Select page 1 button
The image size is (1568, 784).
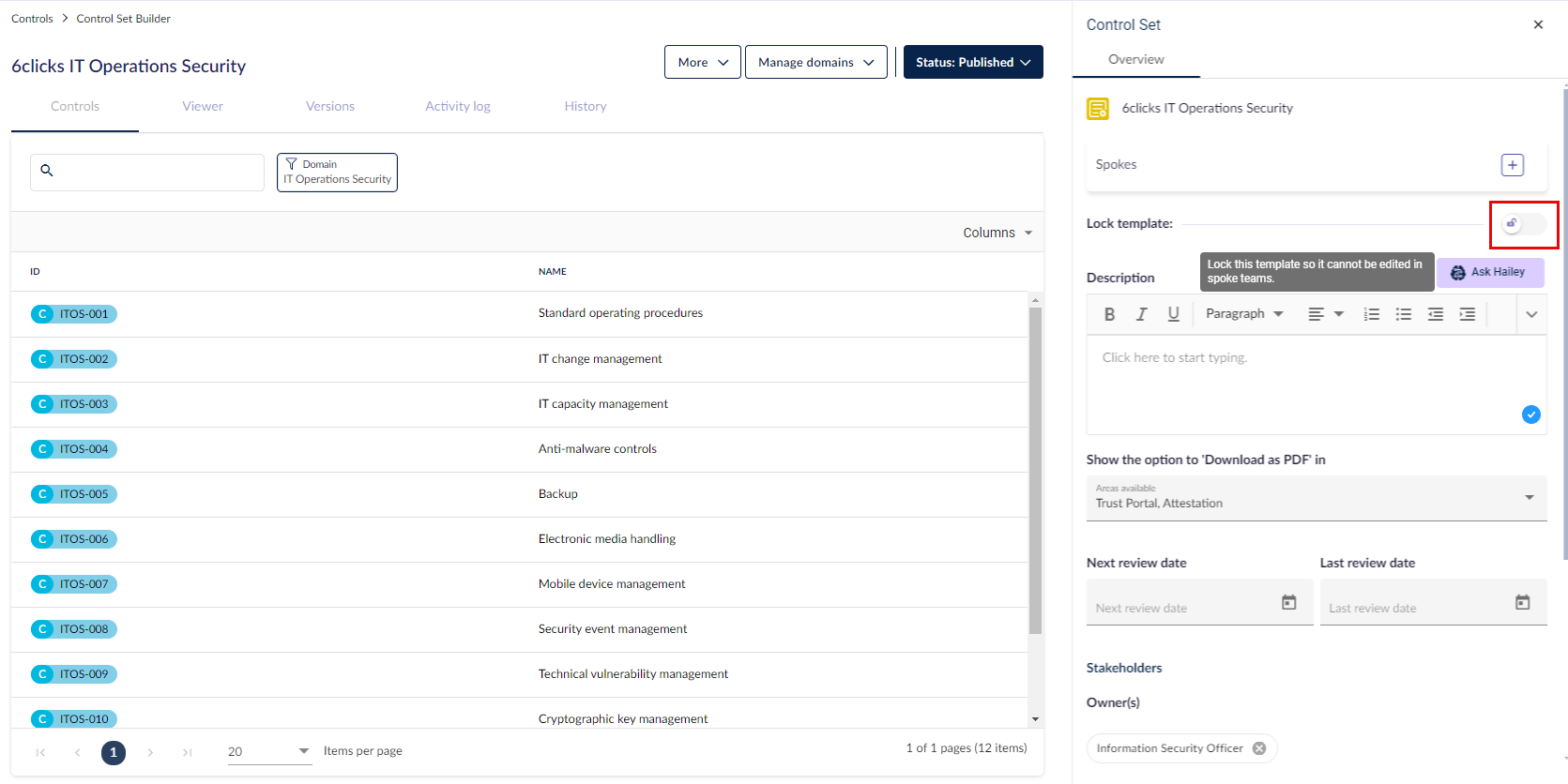(114, 752)
